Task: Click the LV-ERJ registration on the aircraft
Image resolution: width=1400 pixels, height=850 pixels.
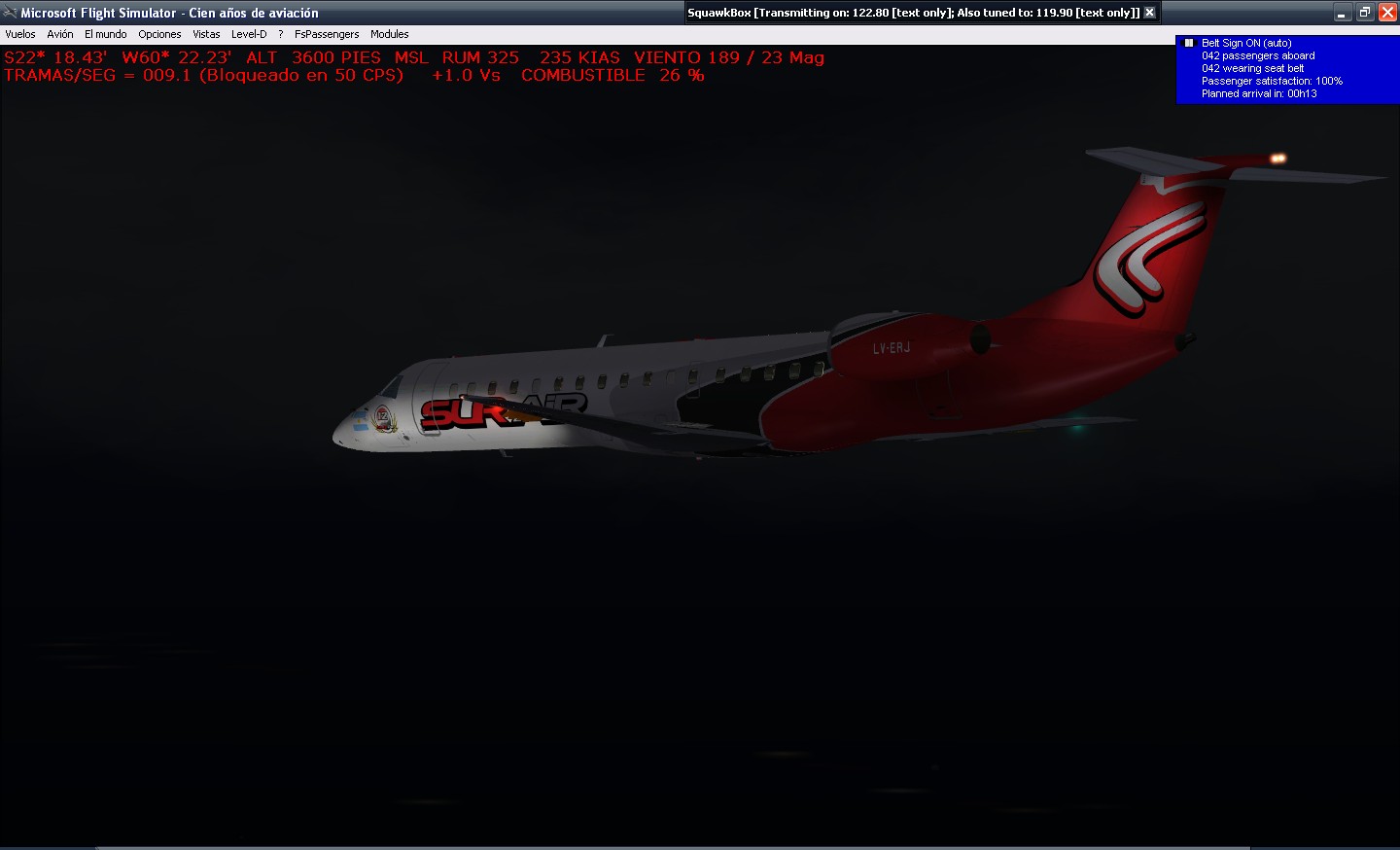Action: click(892, 347)
